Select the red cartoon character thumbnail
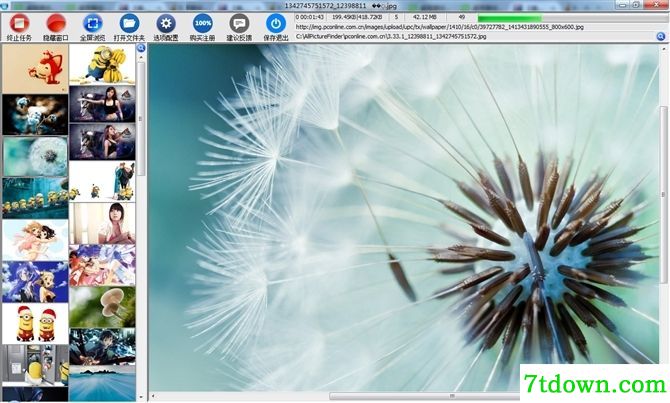The height and width of the screenshot is (403, 670). tap(35, 69)
